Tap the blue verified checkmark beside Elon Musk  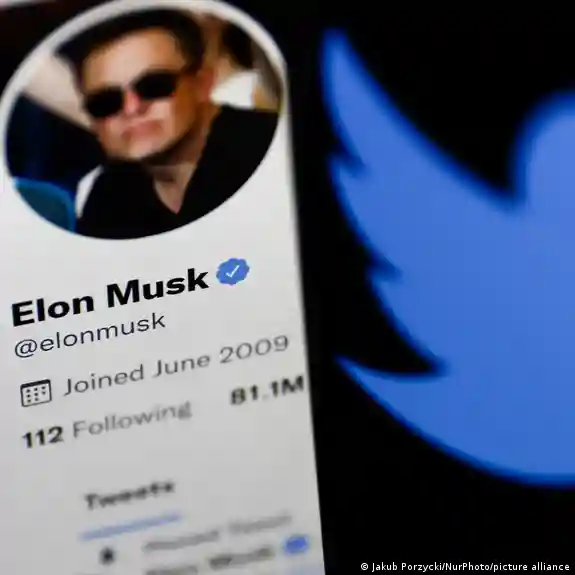232,271
